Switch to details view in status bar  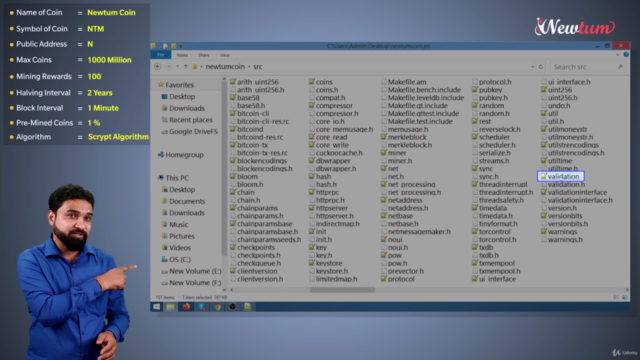point(616,297)
